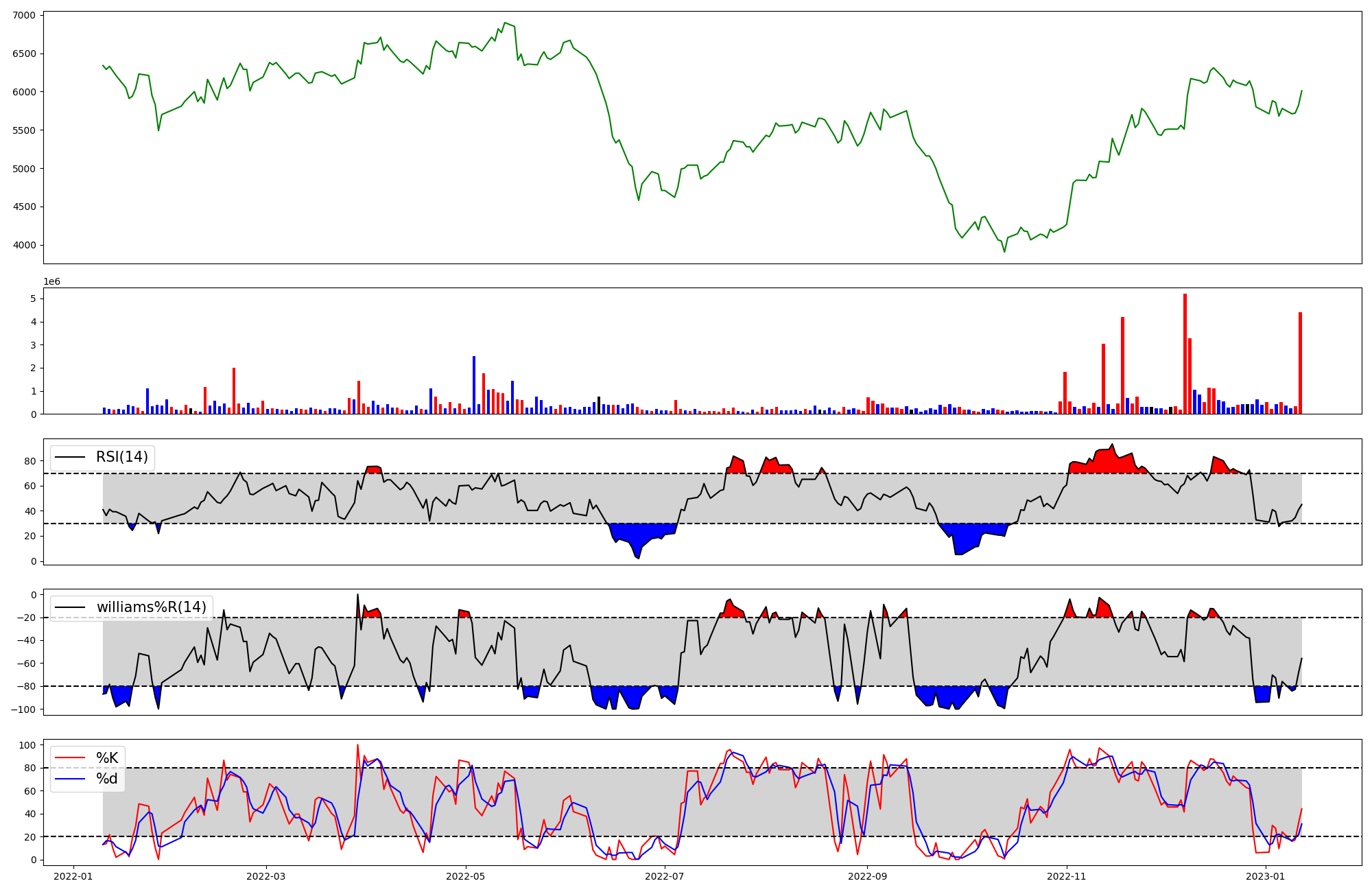Click the 1e6 volume scale label
Image resolution: width=1372 pixels, height=892 pixels.
click(52, 282)
